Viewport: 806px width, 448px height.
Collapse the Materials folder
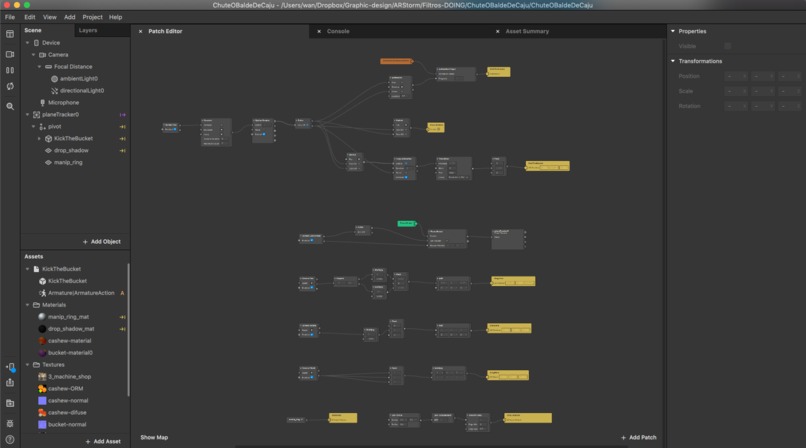click(x=28, y=305)
